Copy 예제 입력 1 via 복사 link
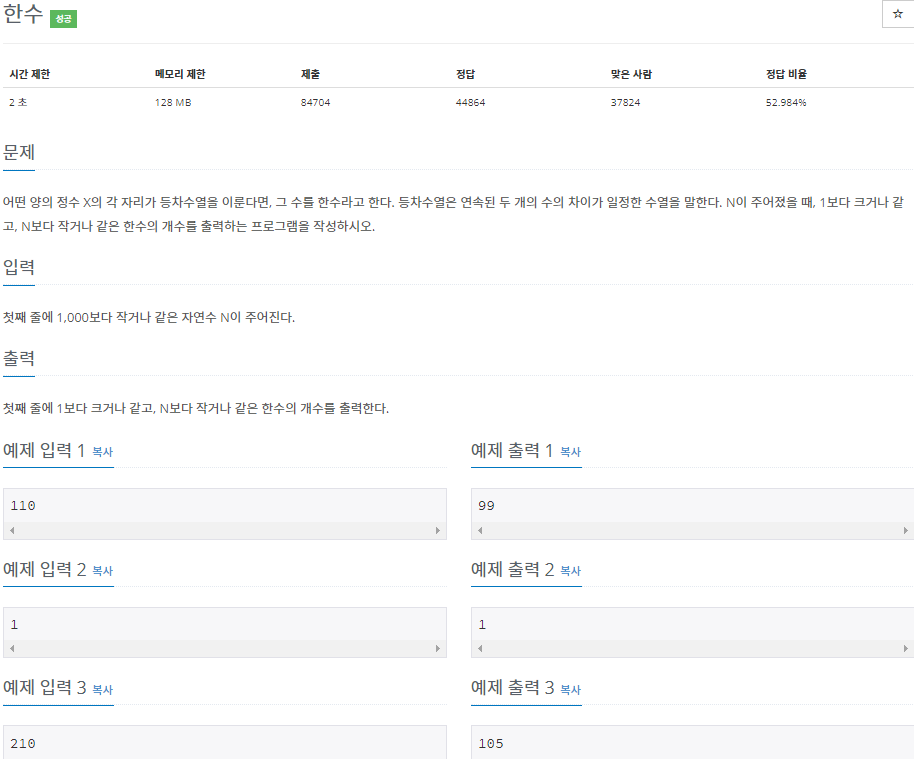914x759 pixels. [103, 452]
